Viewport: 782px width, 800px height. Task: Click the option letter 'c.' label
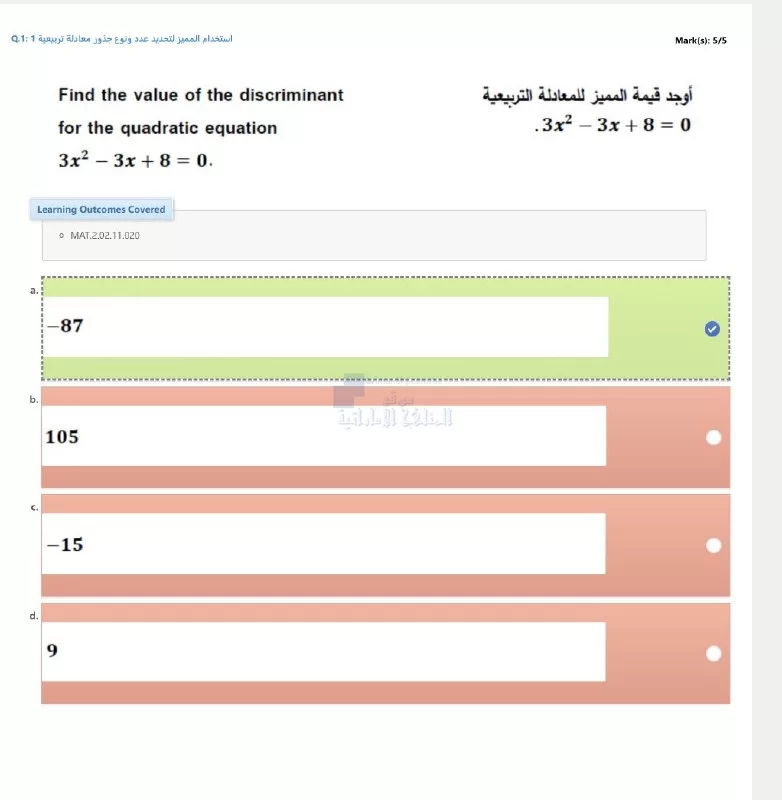point(34,507)
